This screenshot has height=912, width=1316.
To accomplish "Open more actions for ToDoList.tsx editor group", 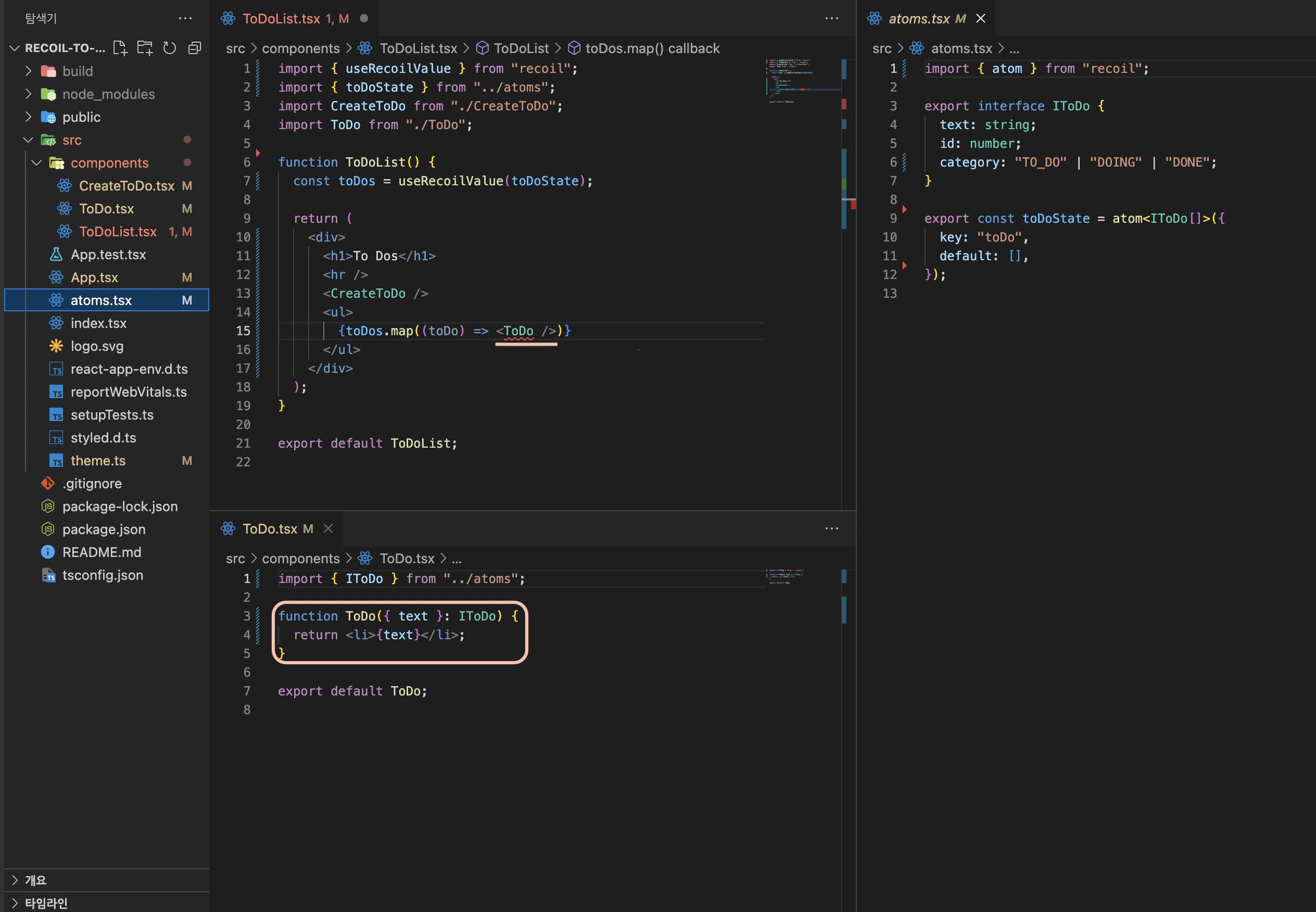I will click(x=831, y=18).
